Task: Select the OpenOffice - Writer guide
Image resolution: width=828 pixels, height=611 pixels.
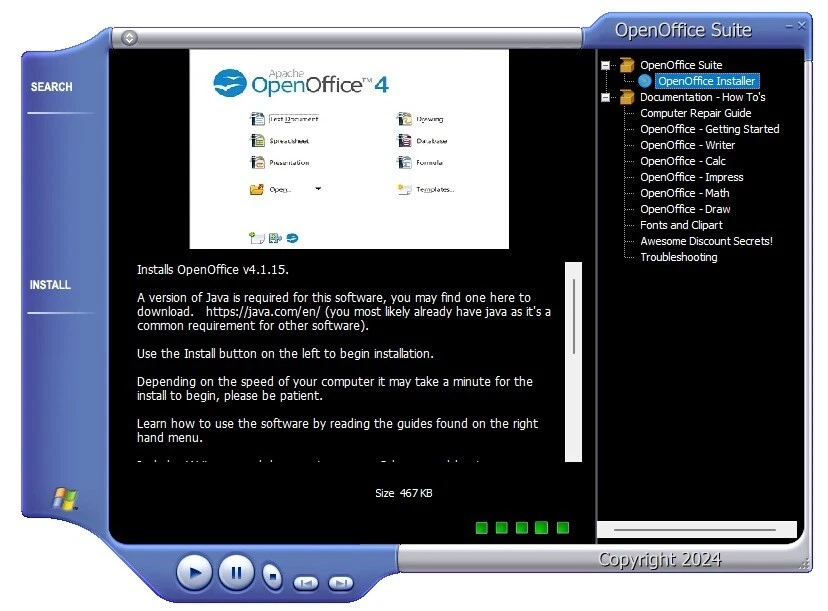Action: pyautogui.click(x=687, y=145)
